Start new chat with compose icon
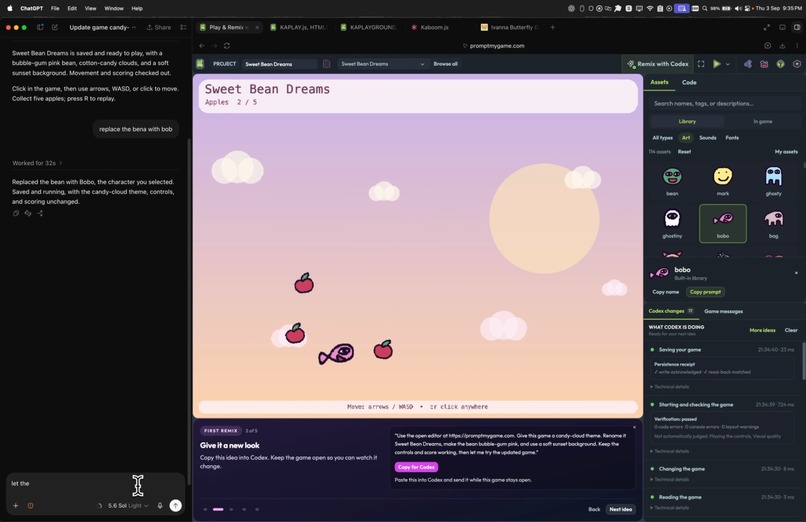The image size is (806, 522). (x=55, y=27)
